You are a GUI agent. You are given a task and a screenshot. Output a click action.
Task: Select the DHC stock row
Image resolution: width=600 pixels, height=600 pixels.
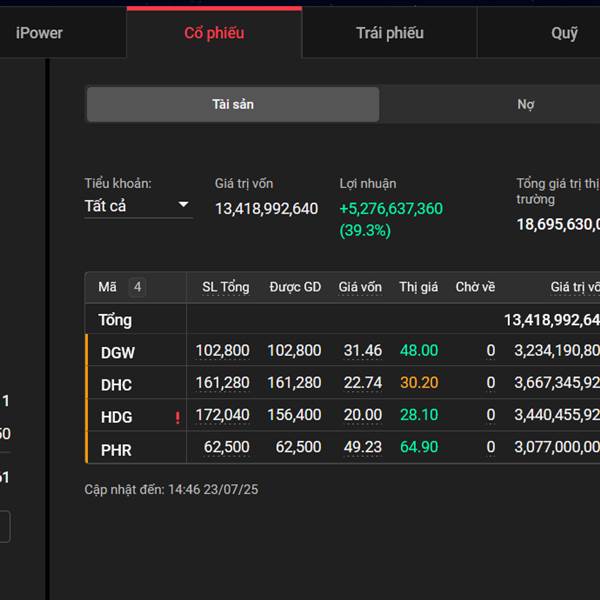[x=342, y=383]
